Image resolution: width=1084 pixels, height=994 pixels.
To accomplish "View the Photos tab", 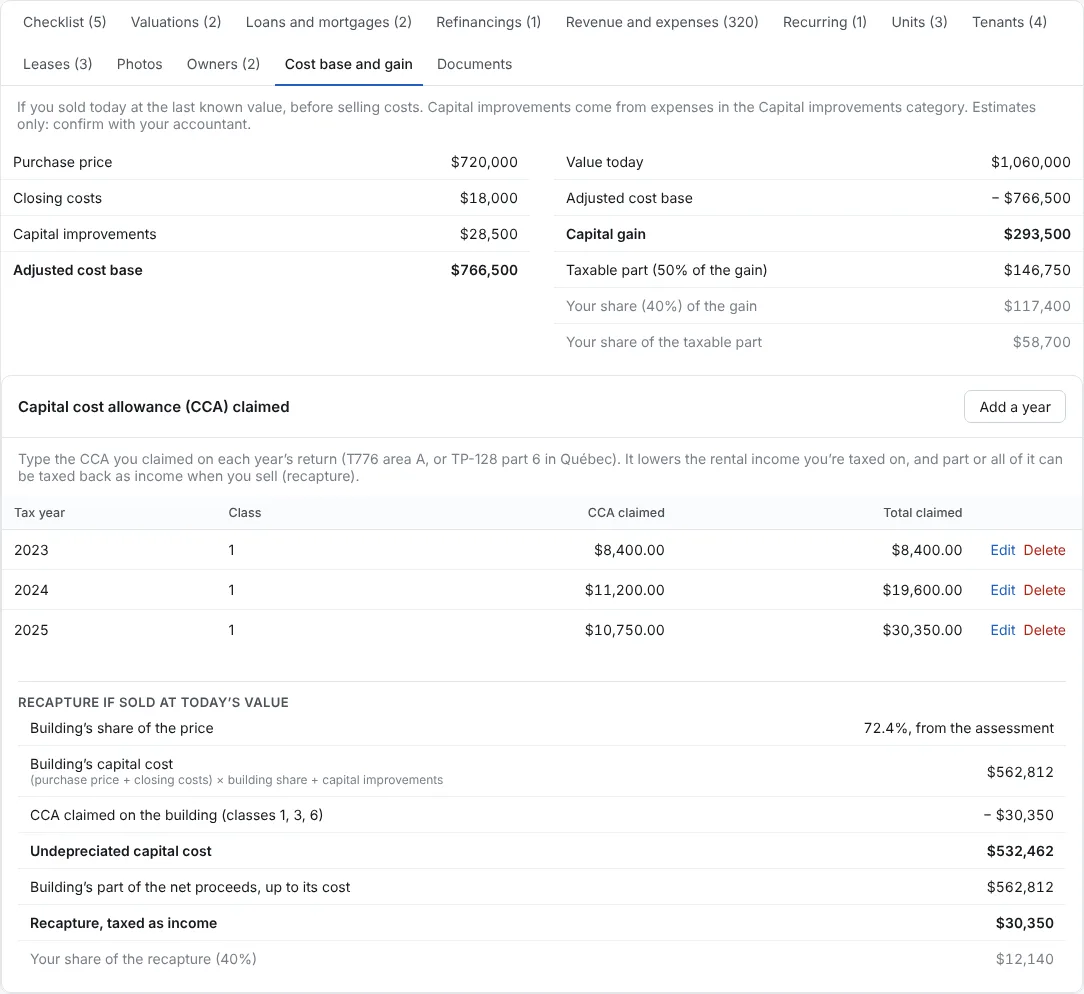I will tap(139, 64).
